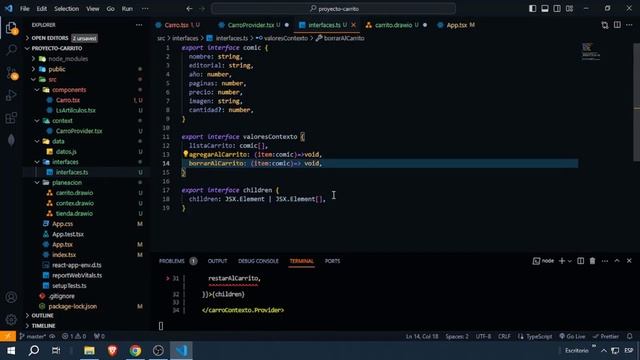Open editor more actions ellipsis
Image resolution: width=640 pixels, height=360 pixels.
coord(629,25)
